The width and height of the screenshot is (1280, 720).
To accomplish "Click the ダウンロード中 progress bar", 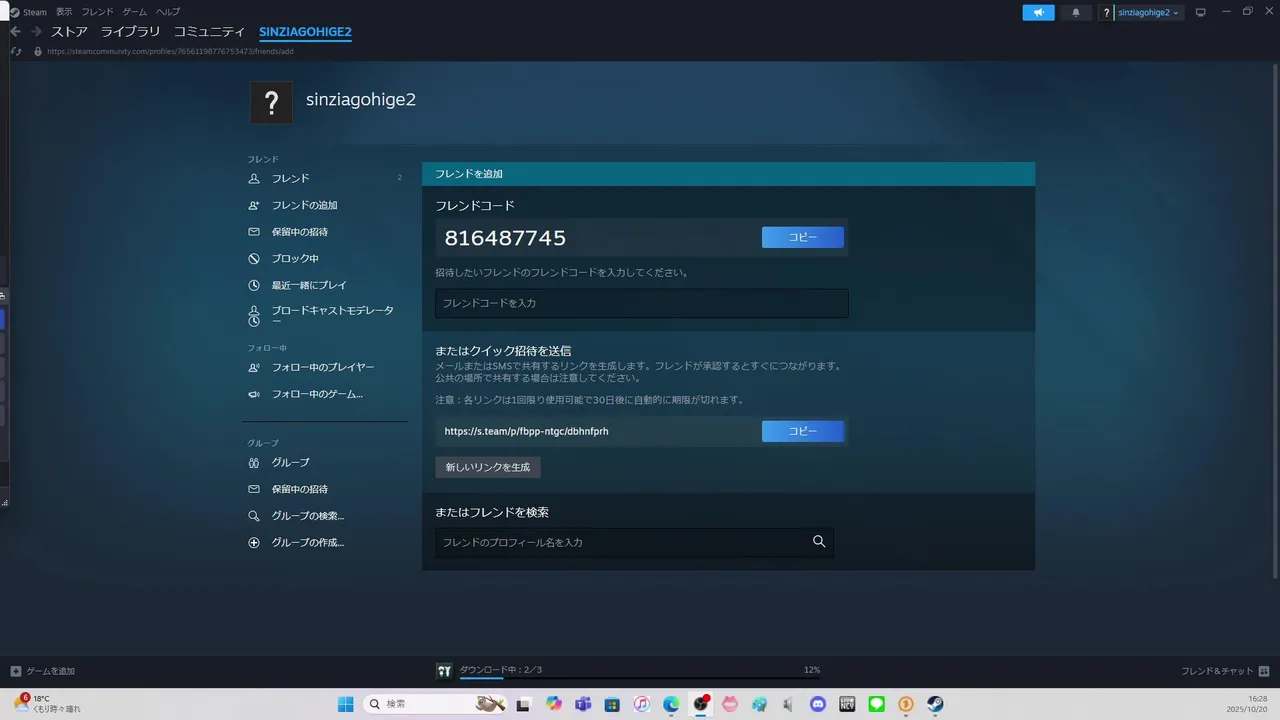I will pos(640,678).
